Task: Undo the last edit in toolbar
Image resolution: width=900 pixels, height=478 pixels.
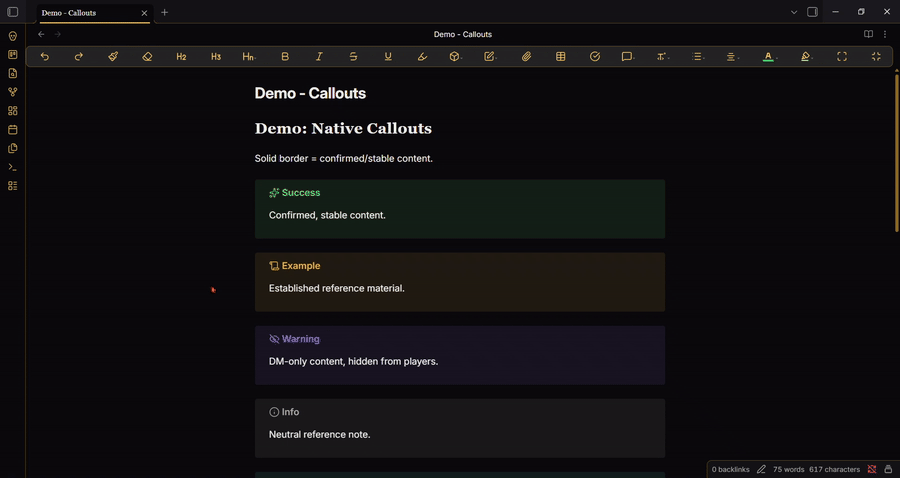Action: (x=45, y=56)
